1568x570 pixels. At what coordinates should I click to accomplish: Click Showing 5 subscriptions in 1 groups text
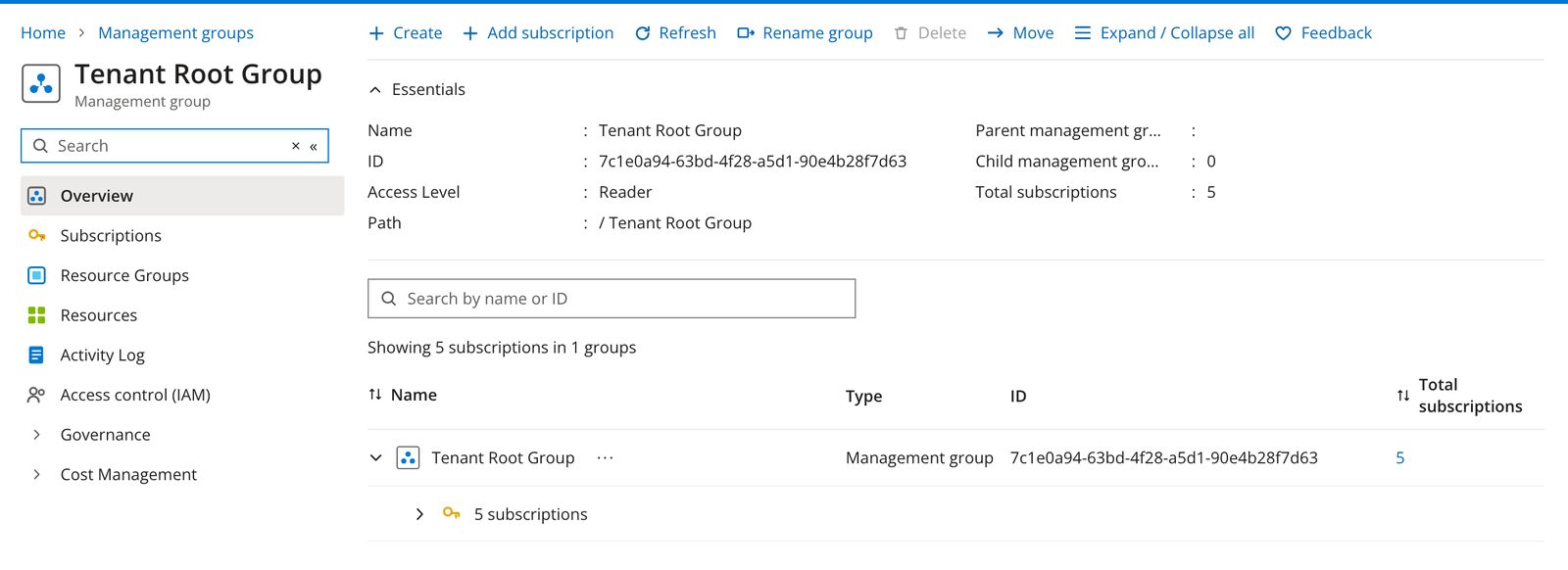(x=502, y=348)
